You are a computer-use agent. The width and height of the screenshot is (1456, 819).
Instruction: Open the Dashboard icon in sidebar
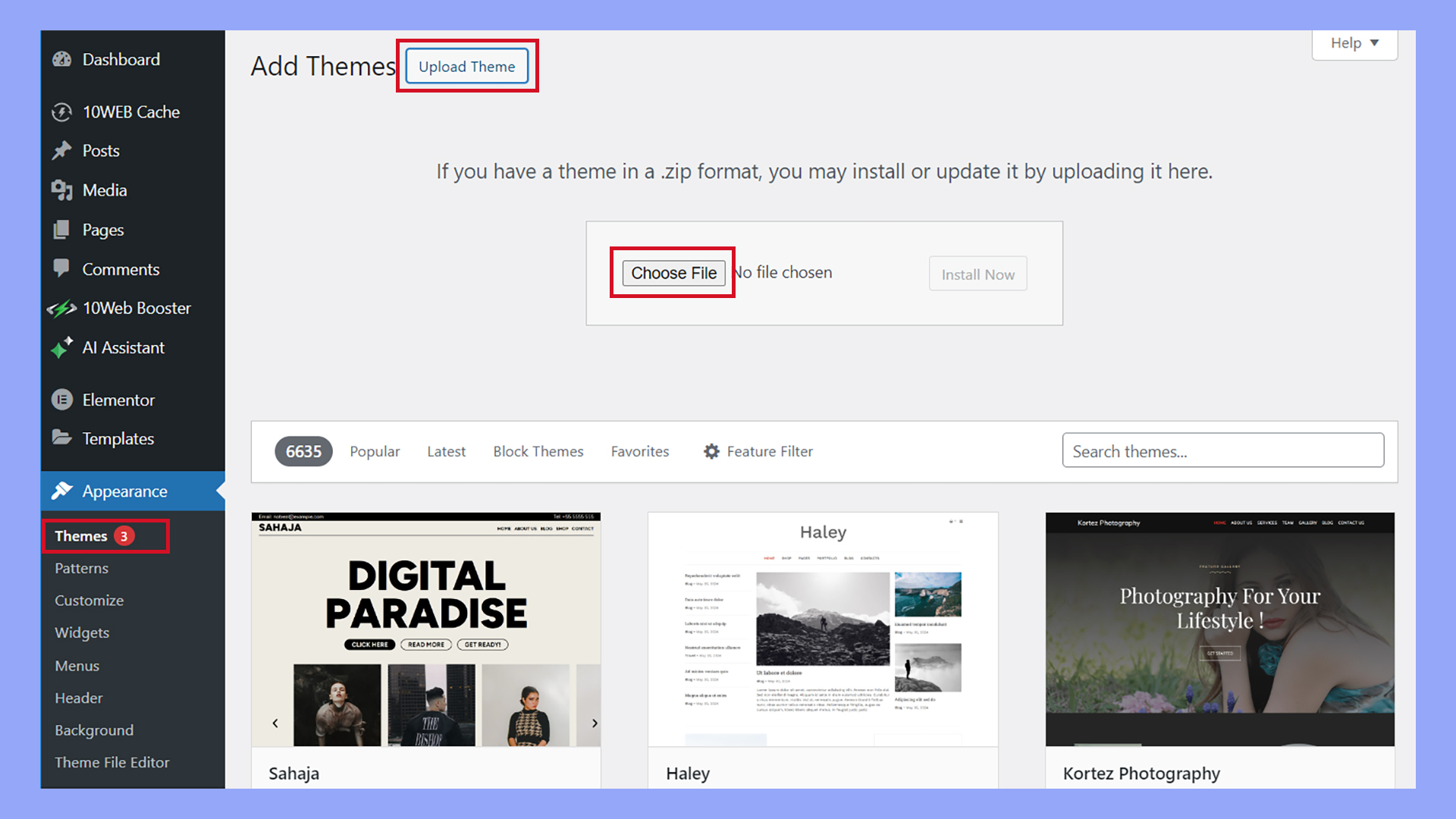62,59
